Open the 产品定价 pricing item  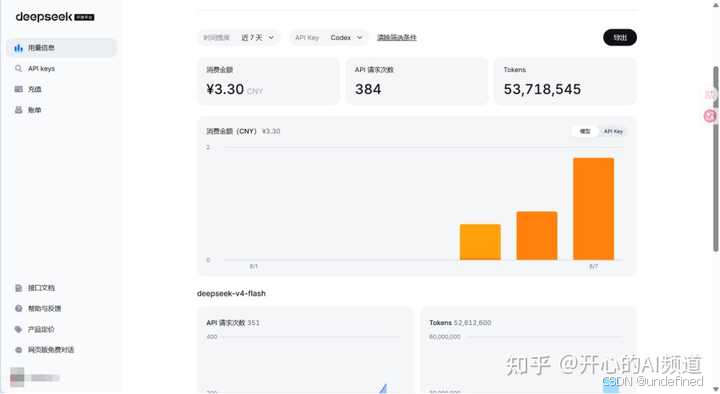62,329
